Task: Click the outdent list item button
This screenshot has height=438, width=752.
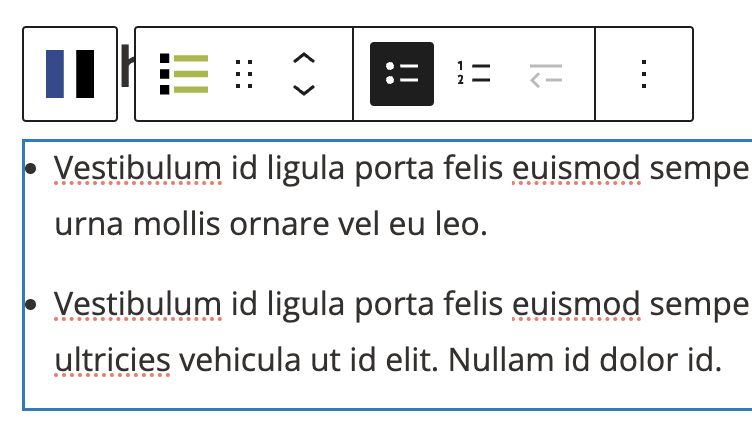Action: (x=546, y=74)
